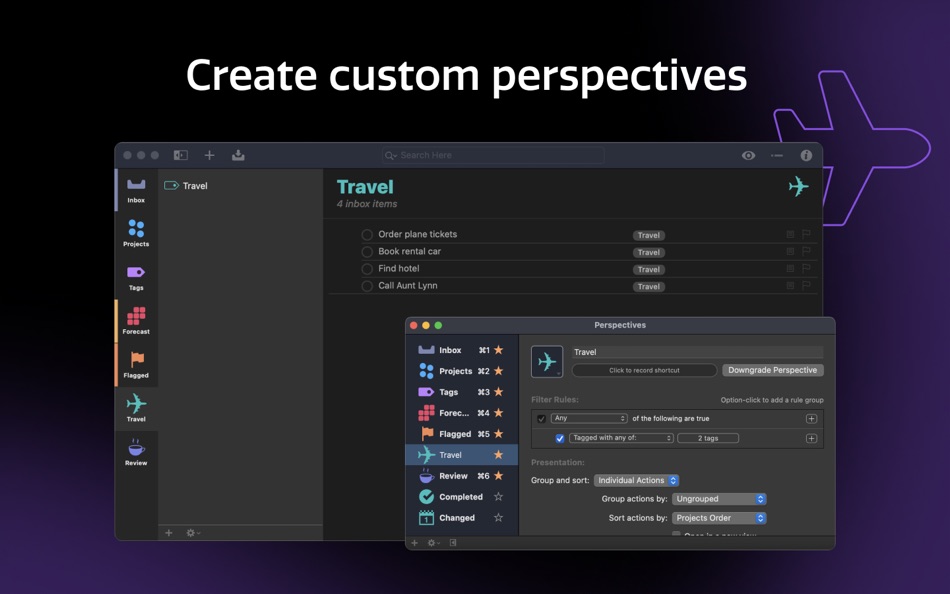Flag the 'Book rental car' item
Screen dimensions: 950x594
(806, 251)
